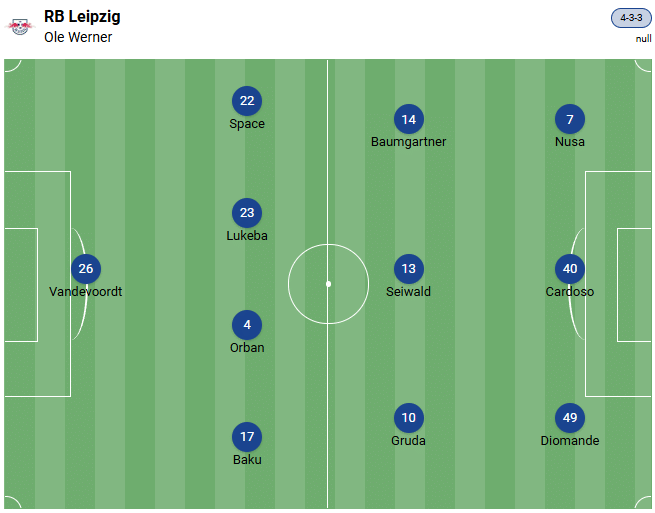Click the Diomande name label
This screenshot has height=513, width=655.
(x=570, y=441)
